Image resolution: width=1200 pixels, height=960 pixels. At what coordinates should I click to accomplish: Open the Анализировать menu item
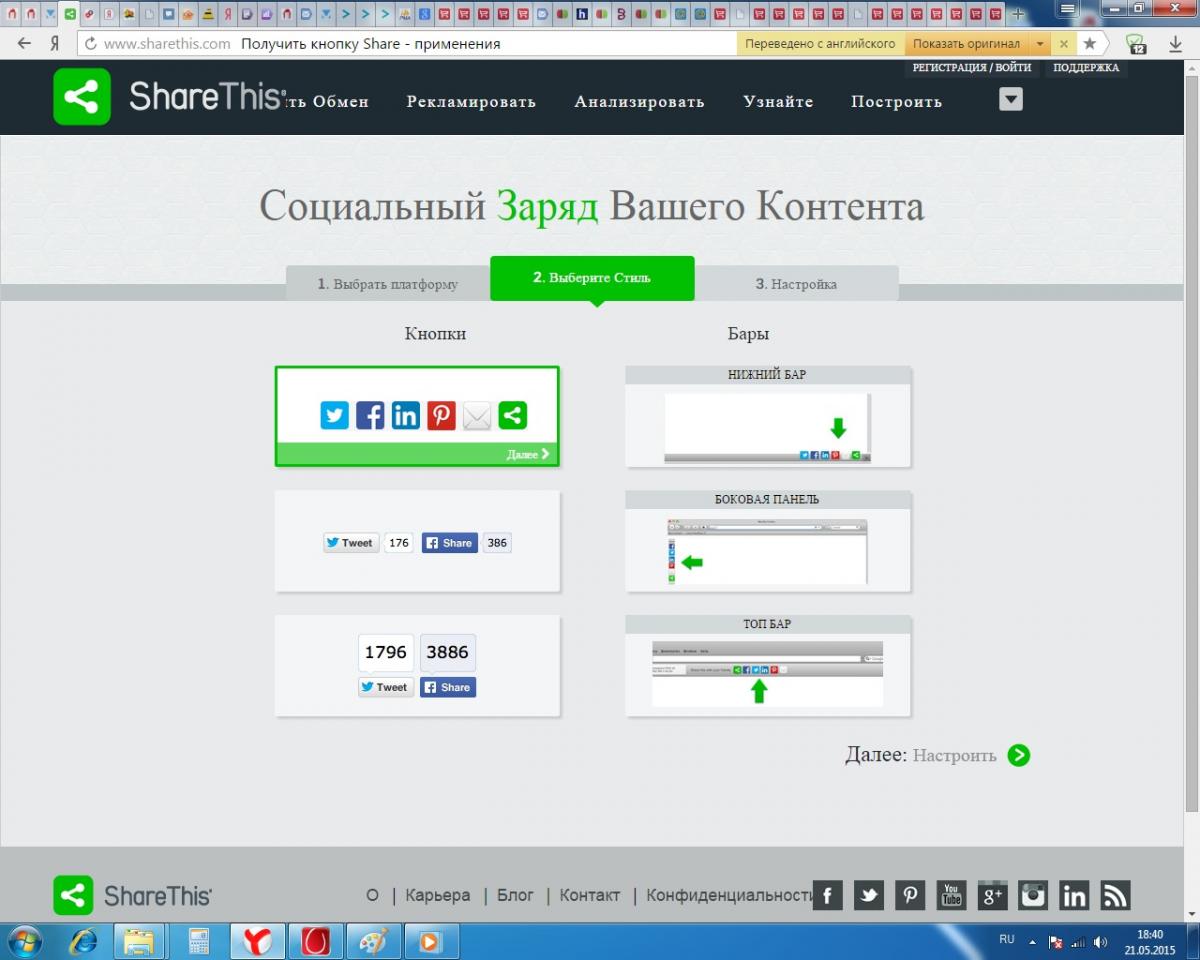point(639,102)
